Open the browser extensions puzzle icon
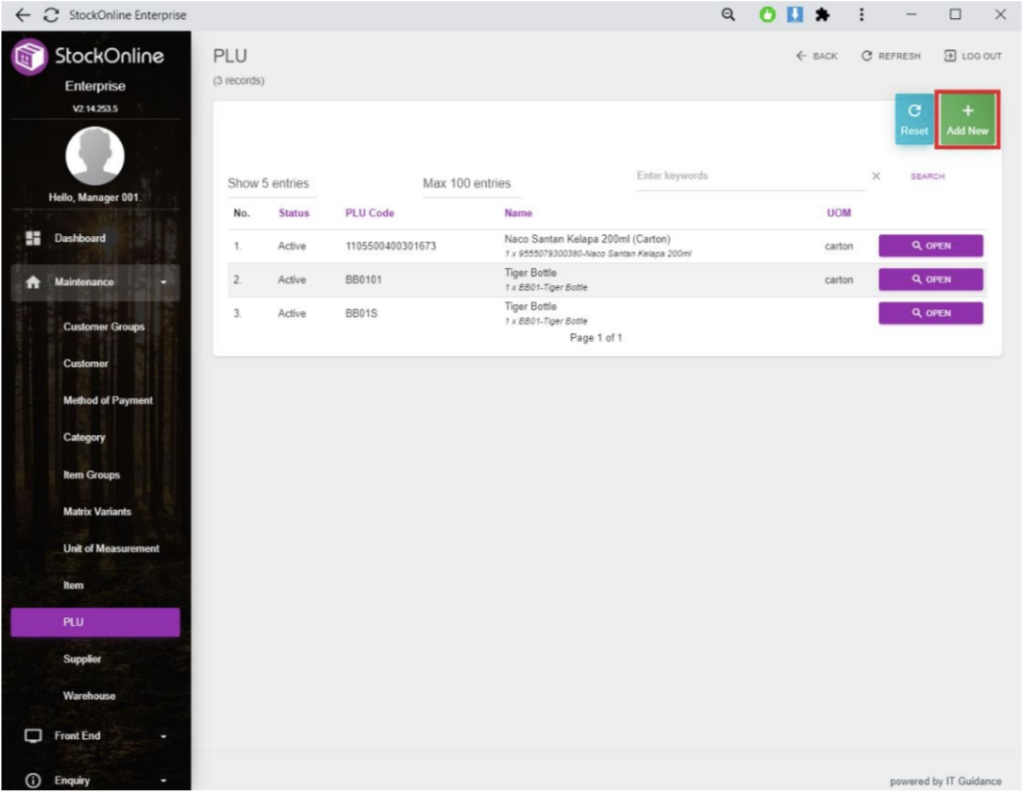The width and height of the screenshot is (1024, 793). click(x=822, y=15)
